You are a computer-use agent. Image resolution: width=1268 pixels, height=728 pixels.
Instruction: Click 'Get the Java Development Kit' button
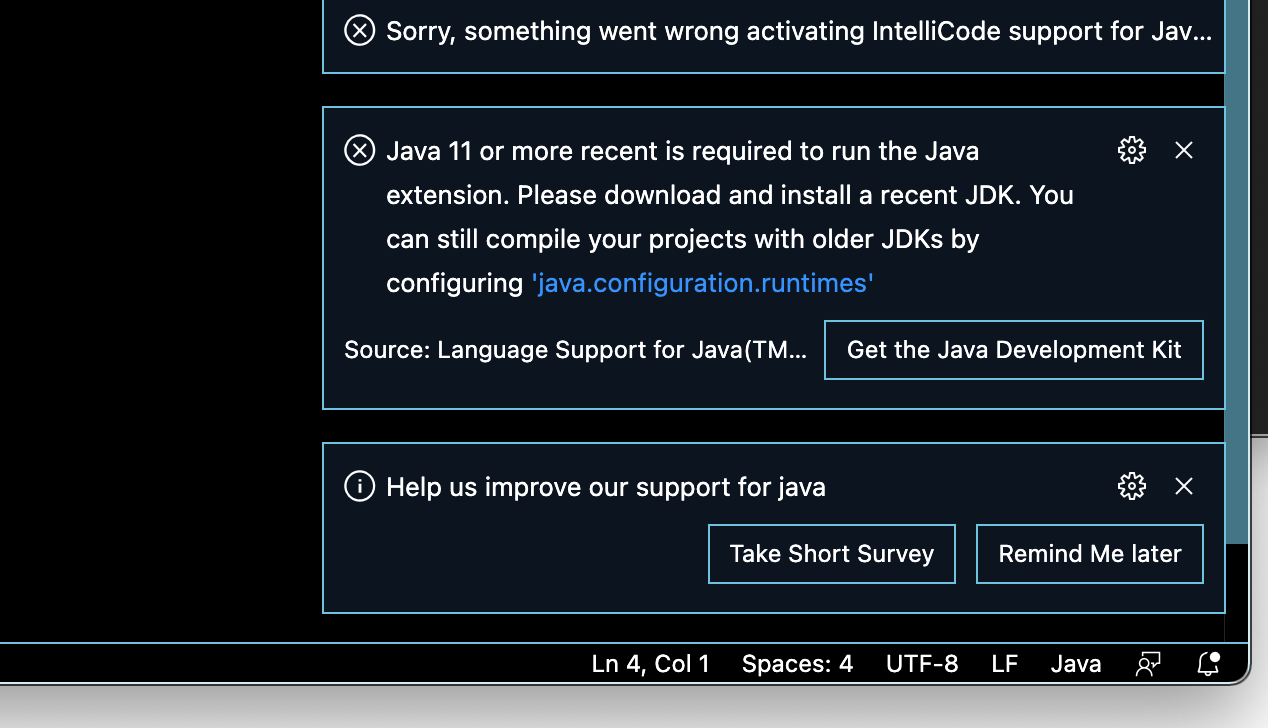click(1013, 350)
